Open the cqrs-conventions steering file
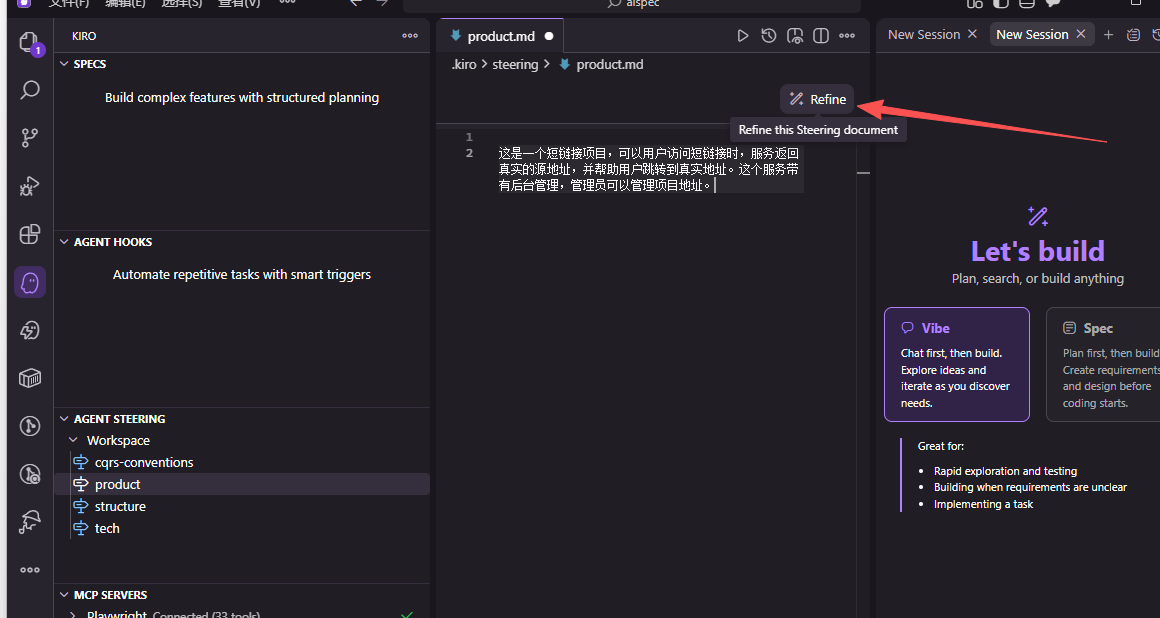 point(143,462)
